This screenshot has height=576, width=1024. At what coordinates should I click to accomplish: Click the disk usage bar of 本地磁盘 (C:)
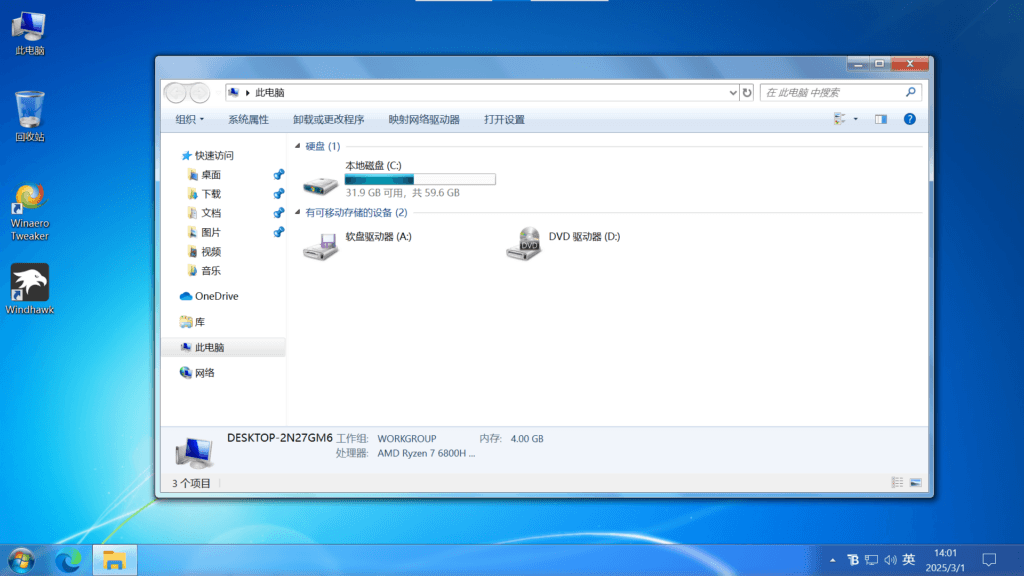(419, 179)
